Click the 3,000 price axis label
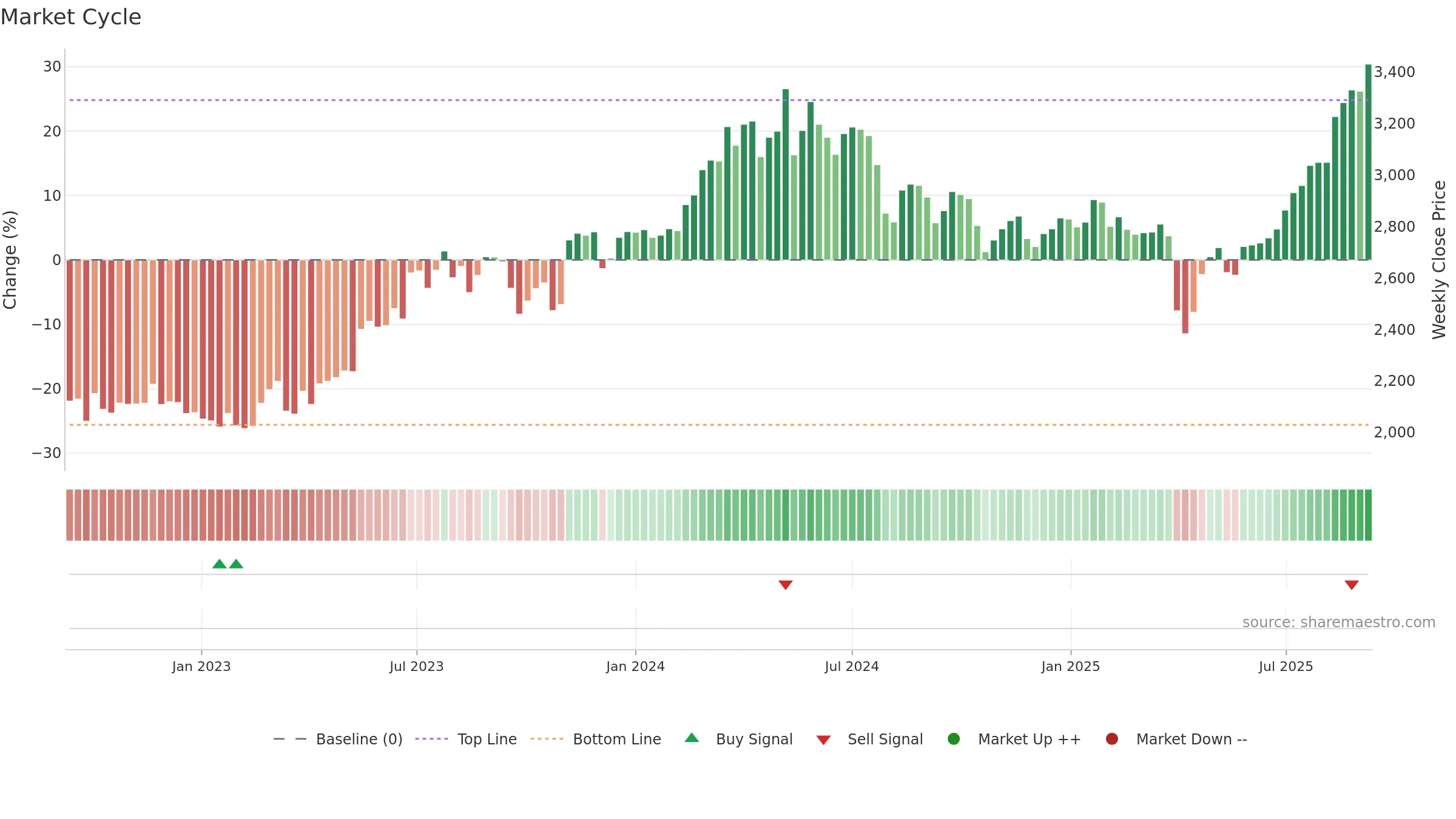 click(1395, 175)
